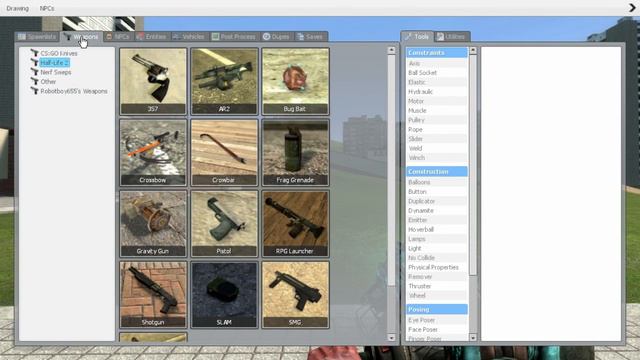The height and width of the screenshot is (360, 640).
Task: Open the NPCs spawn tab
Action: (x=118, y=37)
